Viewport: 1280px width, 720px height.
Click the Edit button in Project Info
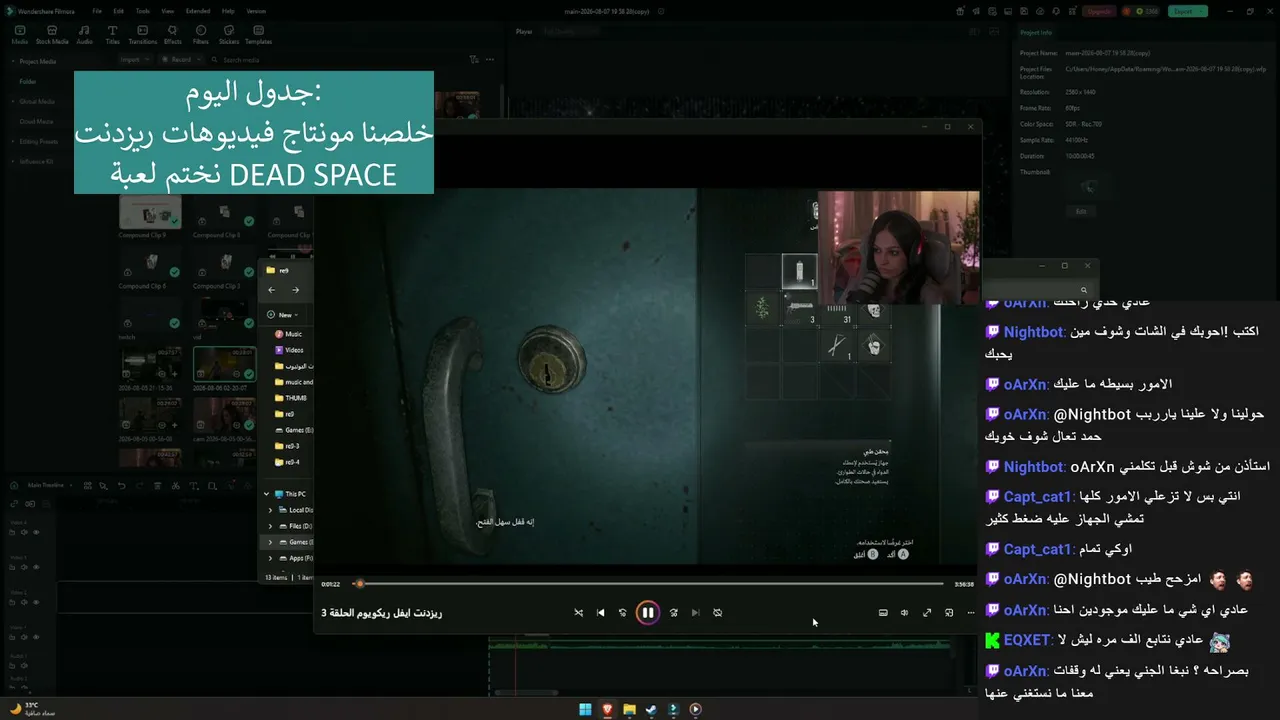point(1081,212)
